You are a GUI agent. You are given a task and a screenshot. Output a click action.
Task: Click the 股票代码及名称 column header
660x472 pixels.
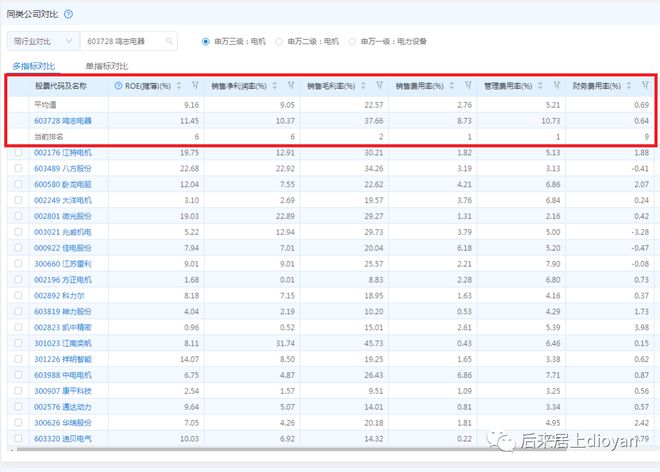tap(61, 86)
